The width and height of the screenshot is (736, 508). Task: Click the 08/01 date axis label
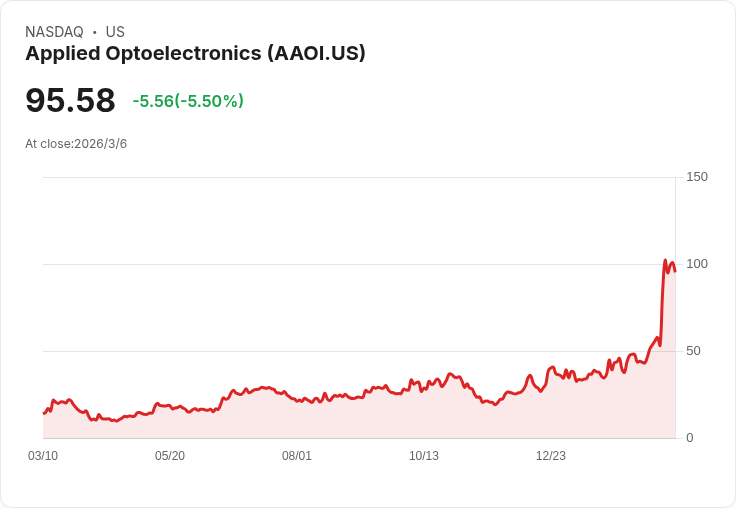(x=297, y=456)
